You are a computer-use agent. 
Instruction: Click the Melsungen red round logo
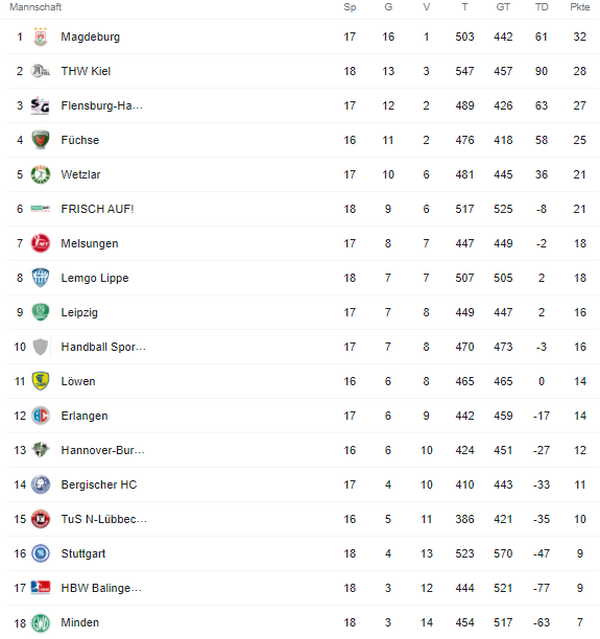pos(40,243)
